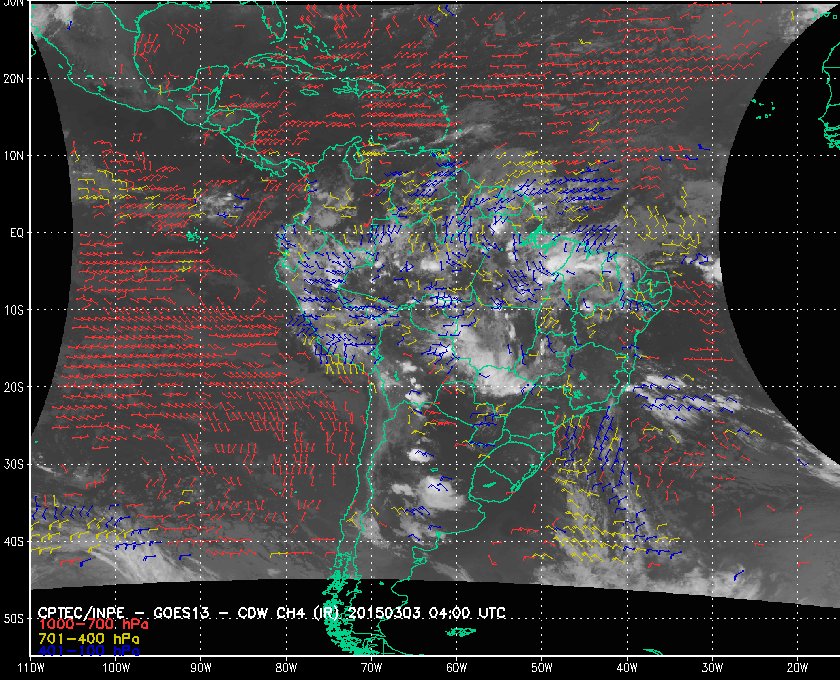Click the 50W longitude axis label
This screenshot has width=840, height=680.
coord(542,668)
